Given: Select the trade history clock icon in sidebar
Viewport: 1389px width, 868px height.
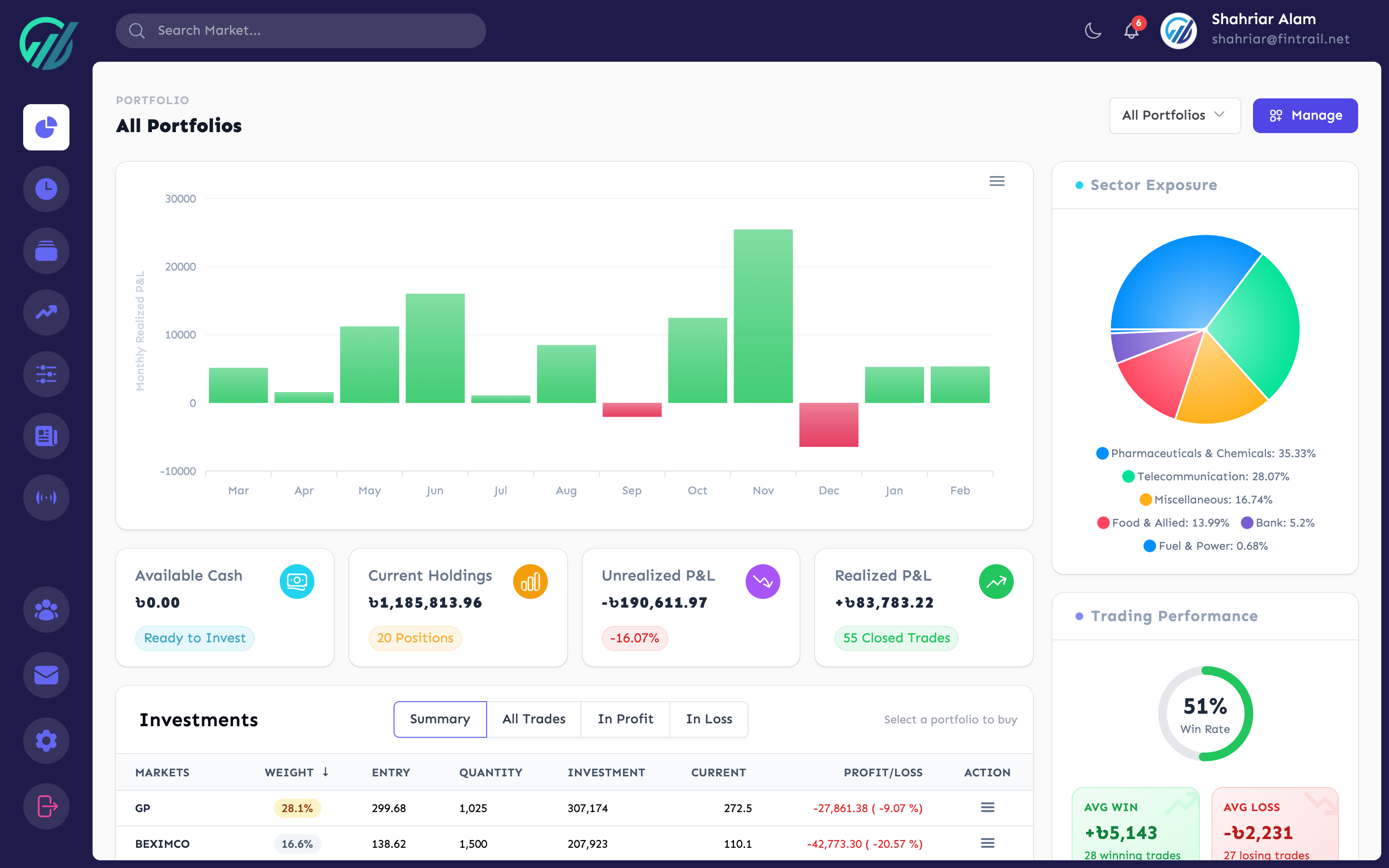Looking at the screenshot, I should 46,189.
